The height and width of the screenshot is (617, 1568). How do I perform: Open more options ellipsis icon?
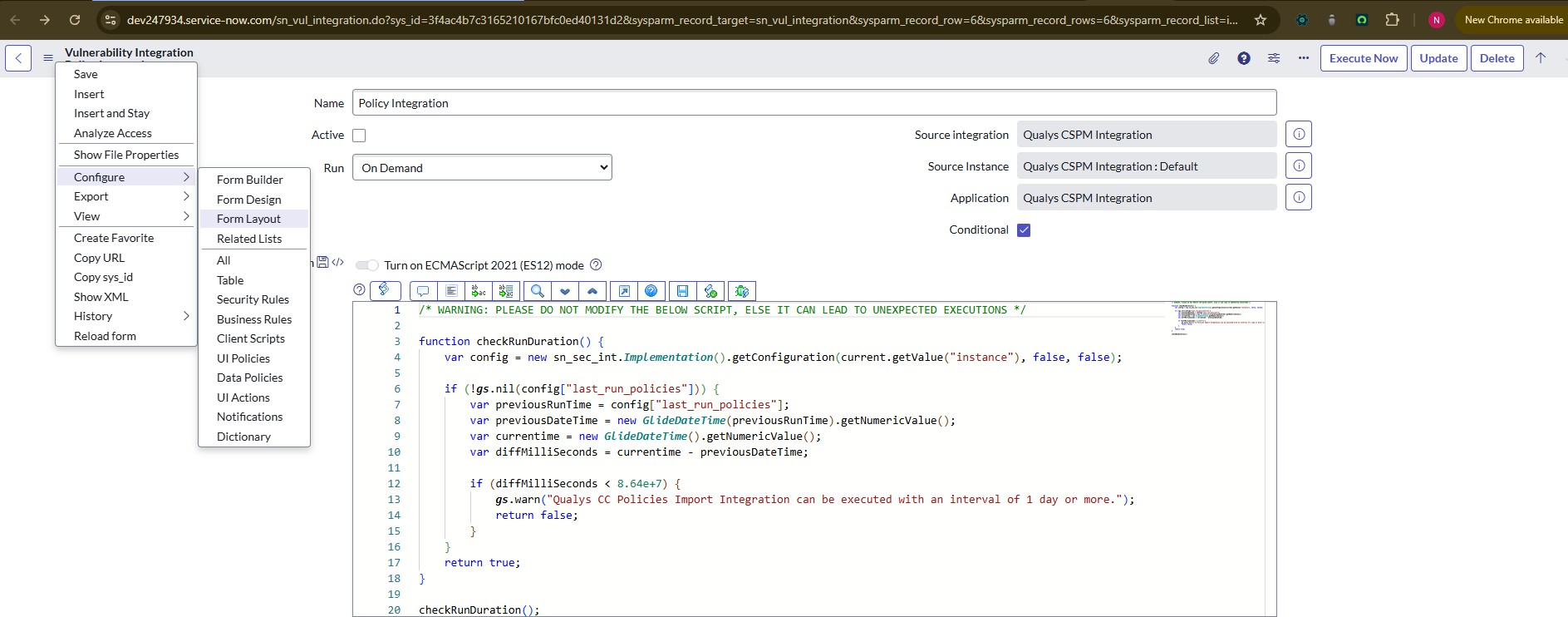(x=1304, y=58)
